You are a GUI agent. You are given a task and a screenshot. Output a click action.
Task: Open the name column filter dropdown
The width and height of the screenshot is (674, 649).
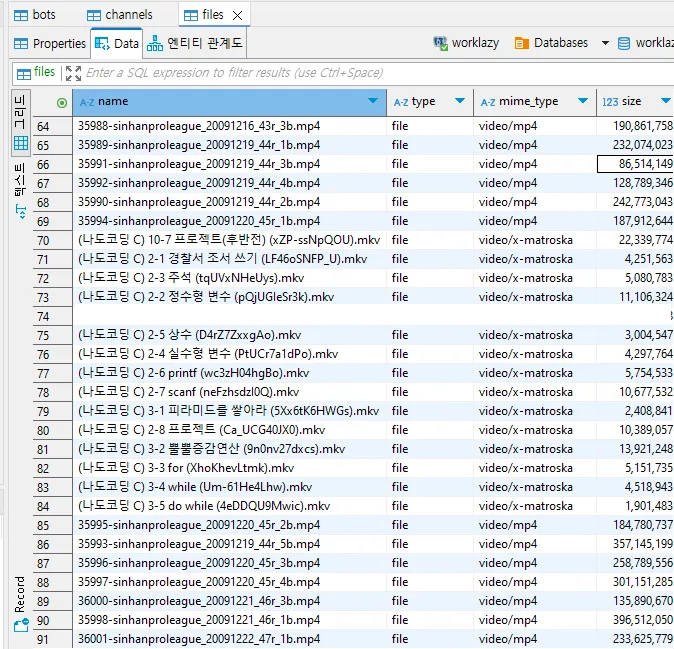pos(373,101)
